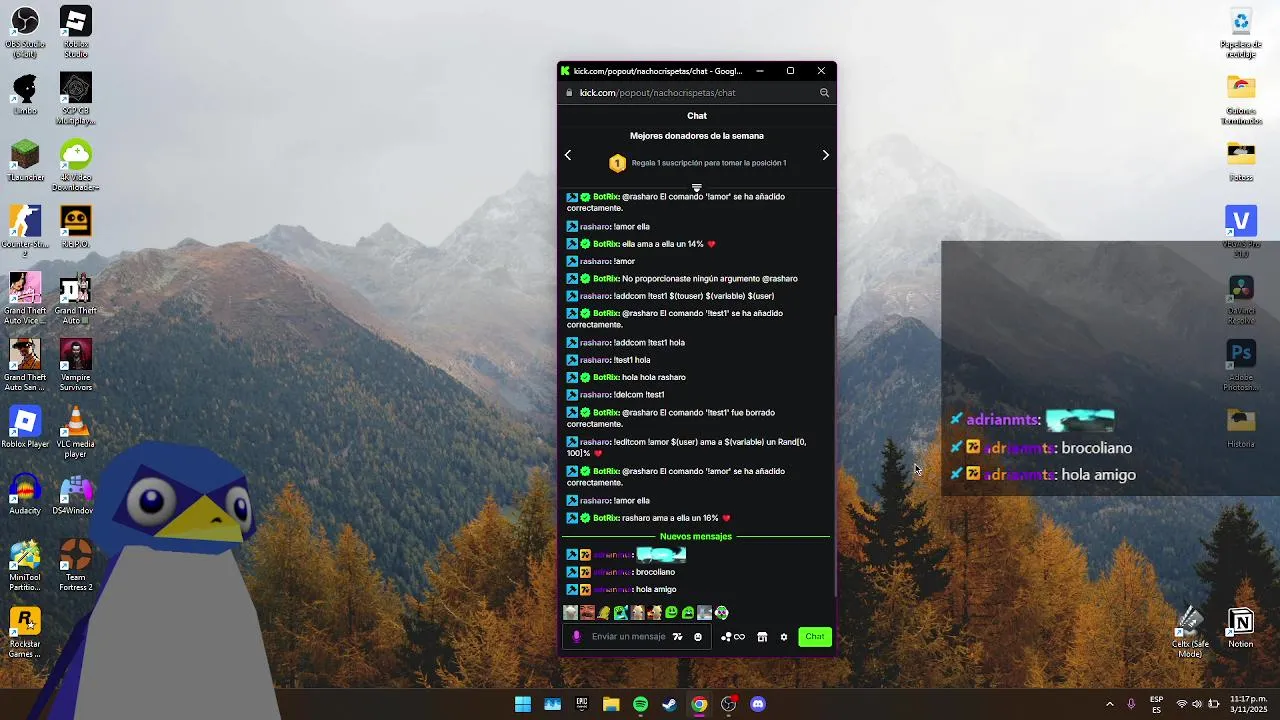Click BotRix username in '14%' message
The image size is (1280, 720).
tap(606, 244)
